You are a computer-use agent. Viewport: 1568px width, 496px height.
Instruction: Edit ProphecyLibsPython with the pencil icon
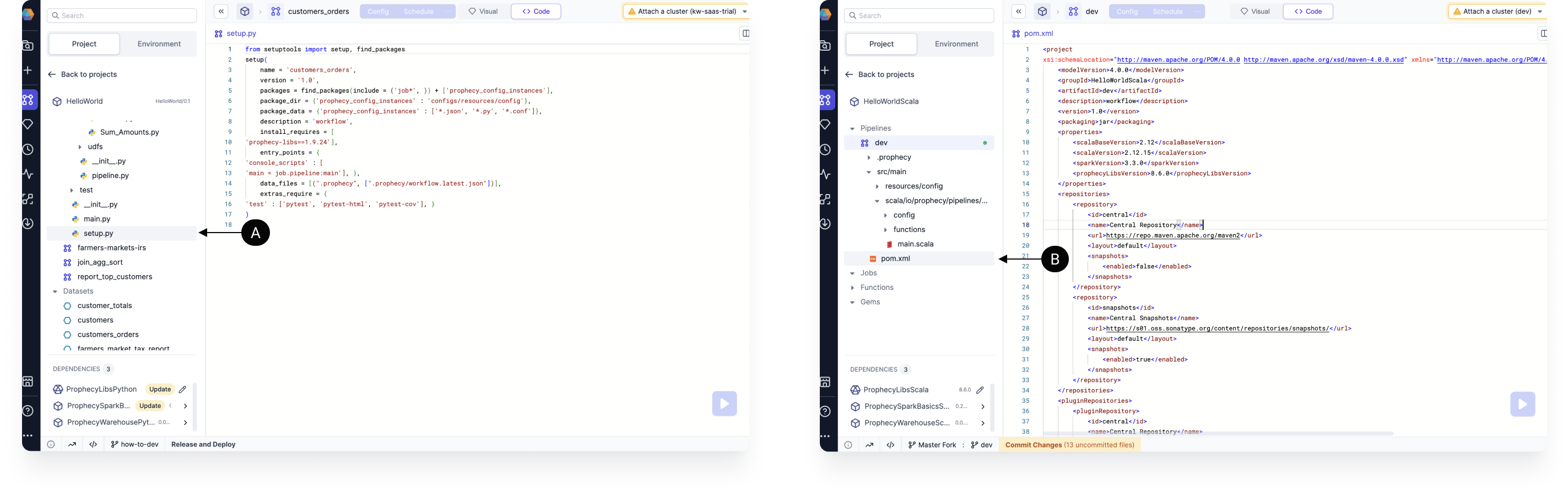point(182,390)
